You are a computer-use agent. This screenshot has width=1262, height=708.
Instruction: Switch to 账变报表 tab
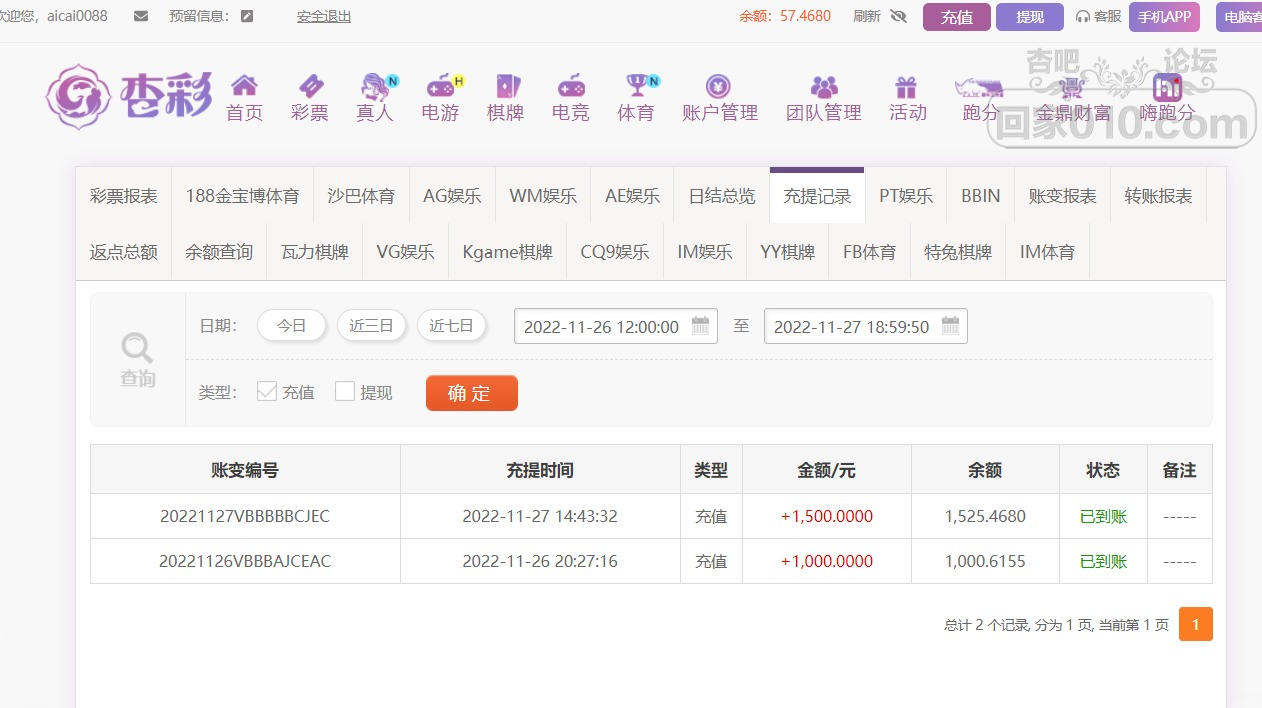coord(1062,196)
